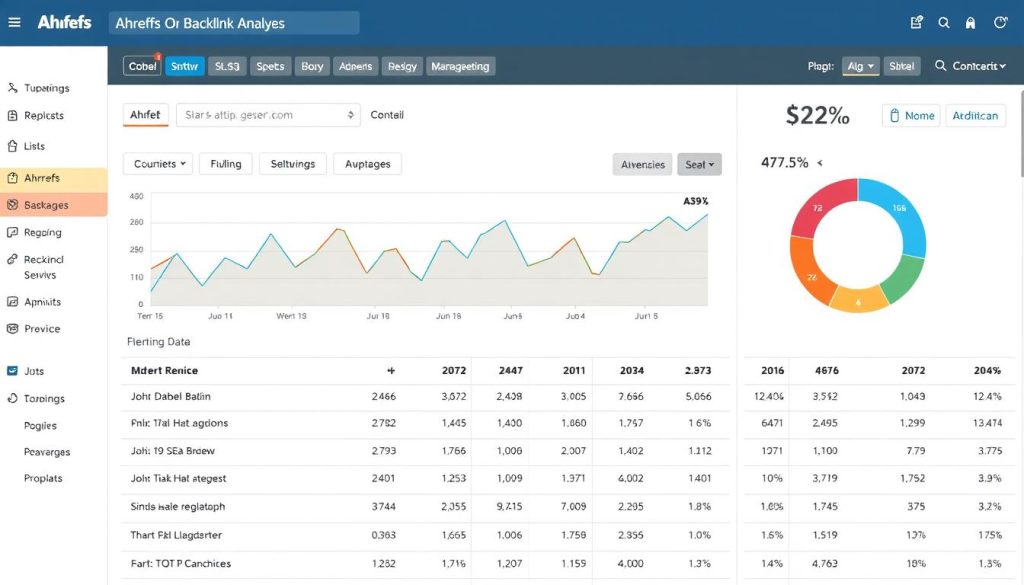The height and width of the screenshot is (585, 1024).
Task: Click the arrow next to 477.5%
Action: 820,163
